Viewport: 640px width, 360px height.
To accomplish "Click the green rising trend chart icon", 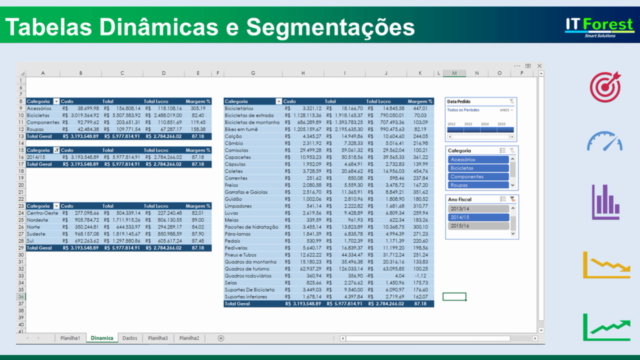I will tap(607, 327).
